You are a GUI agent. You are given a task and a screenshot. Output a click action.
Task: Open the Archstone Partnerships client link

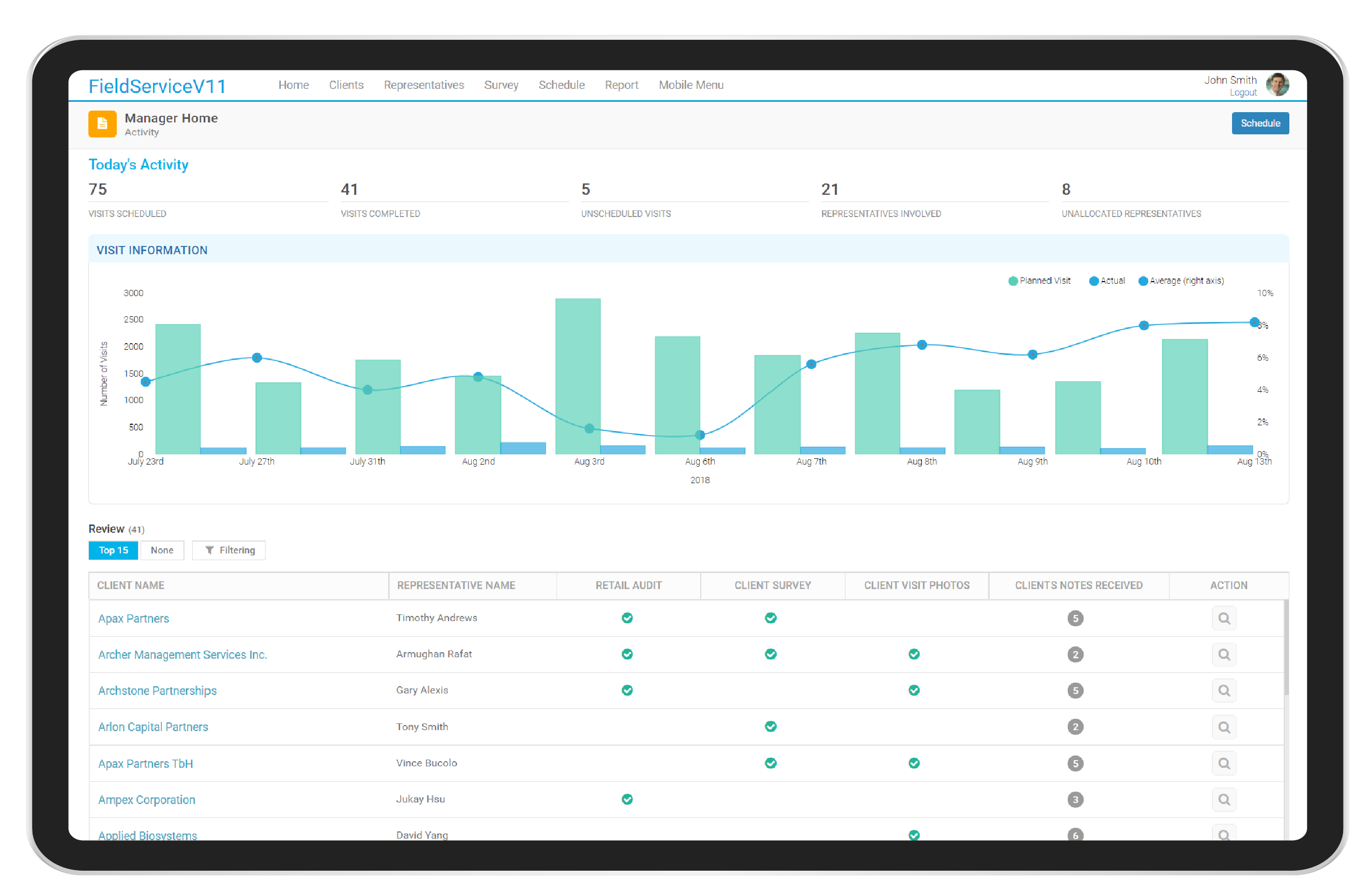coord(158,690)
